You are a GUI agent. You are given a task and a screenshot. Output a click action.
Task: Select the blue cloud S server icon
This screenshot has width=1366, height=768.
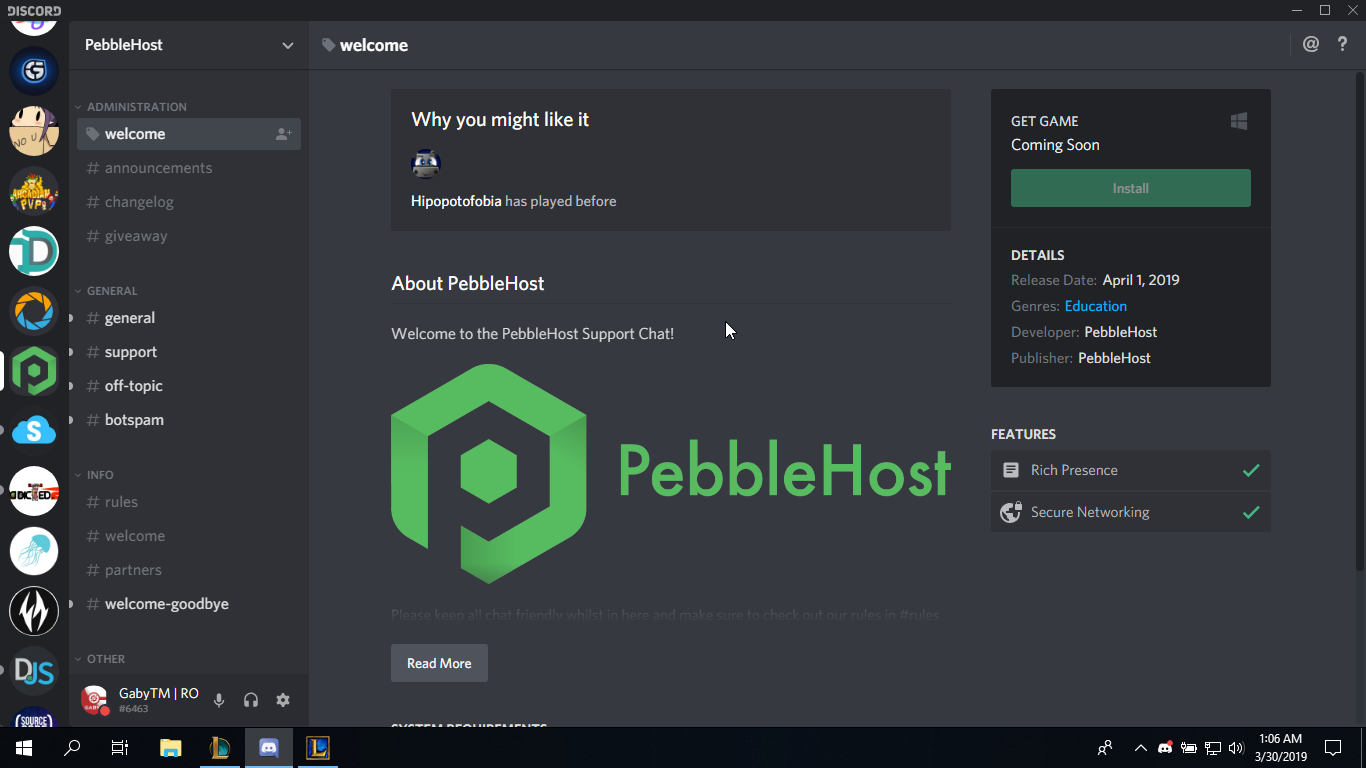[34, 431]
